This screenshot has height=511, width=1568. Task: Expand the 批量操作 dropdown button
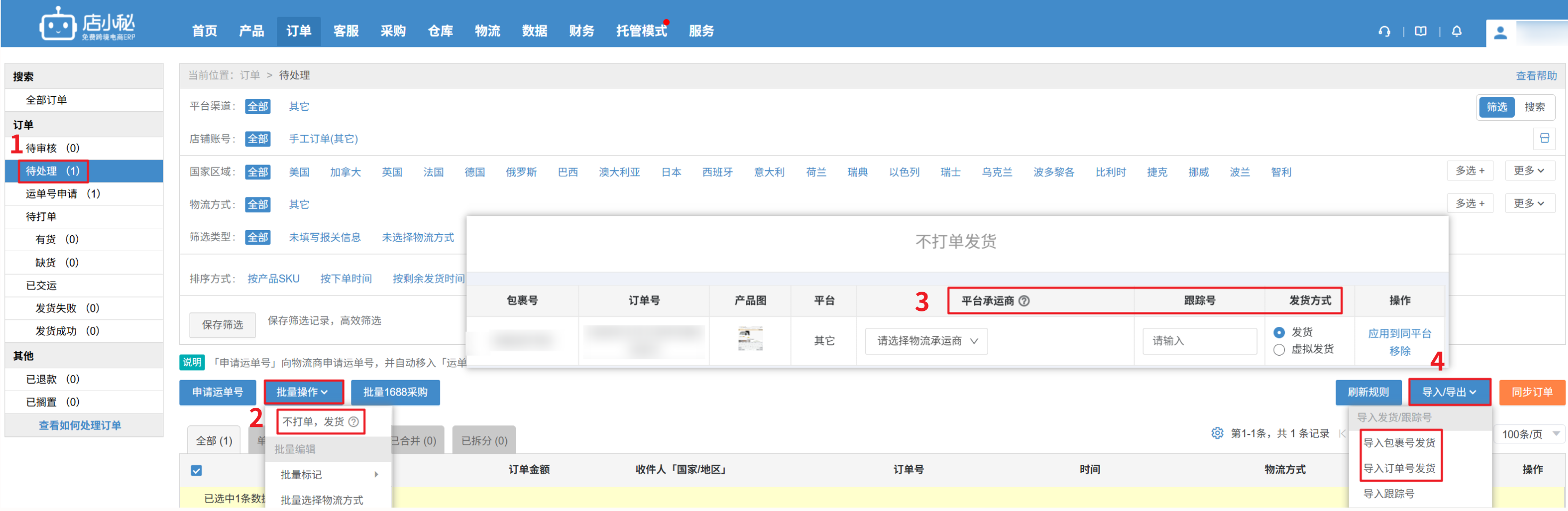pos(302,392)
